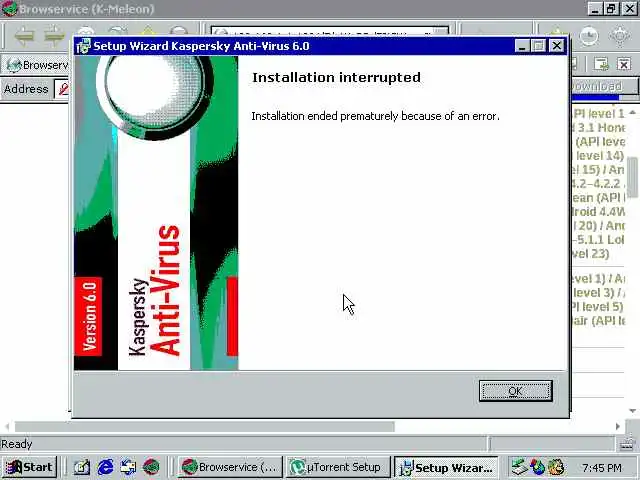
Task: Click OK in the Kaspersky setup dialog
Action: tap(516, 391)
